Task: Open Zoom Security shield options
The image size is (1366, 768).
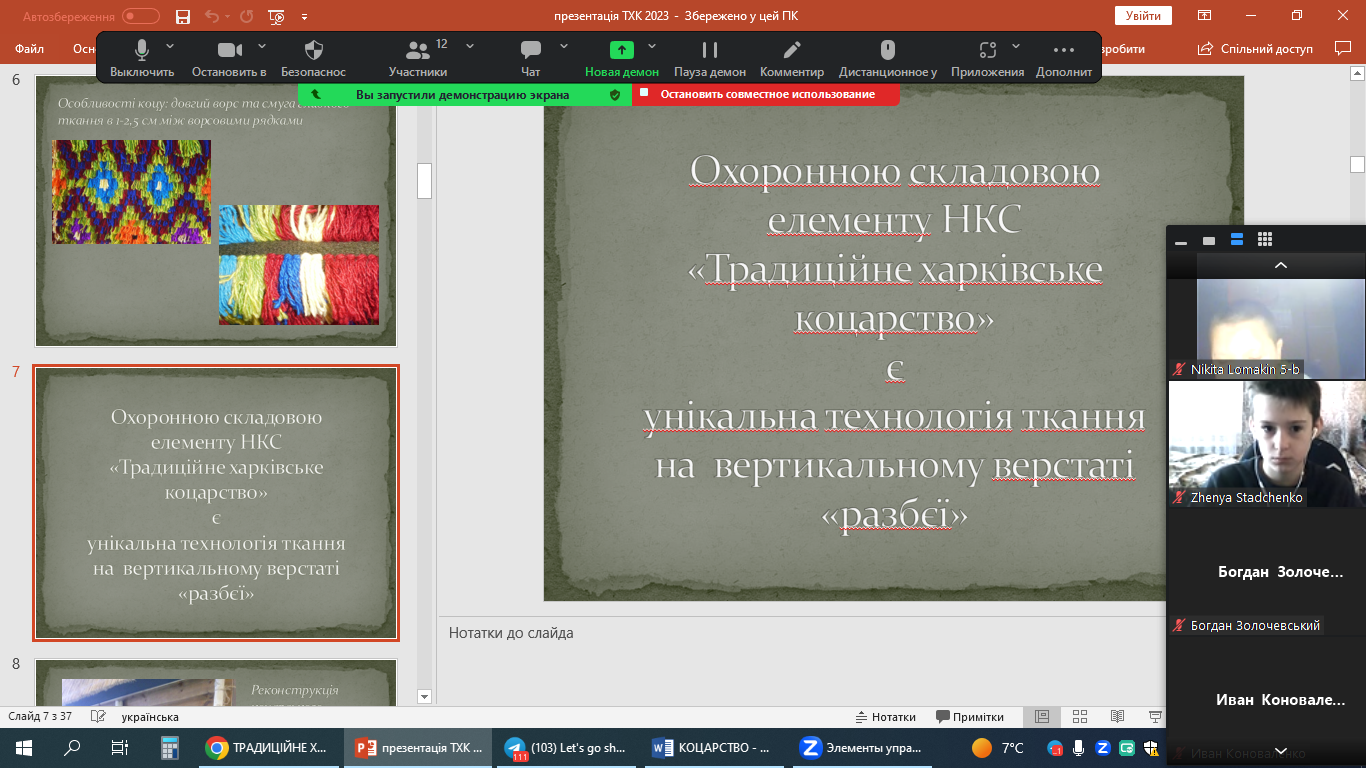Action: (x=313, y=58)
